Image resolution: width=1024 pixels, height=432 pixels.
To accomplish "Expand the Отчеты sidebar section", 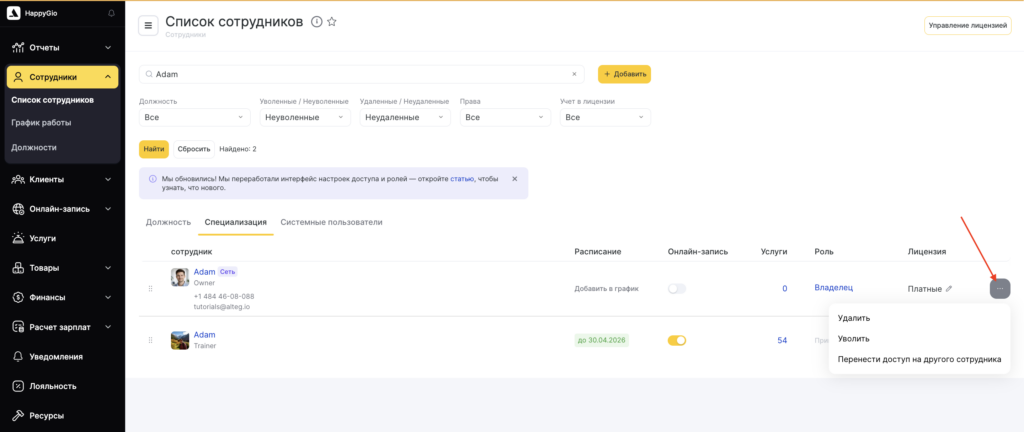I will point(62,48).
